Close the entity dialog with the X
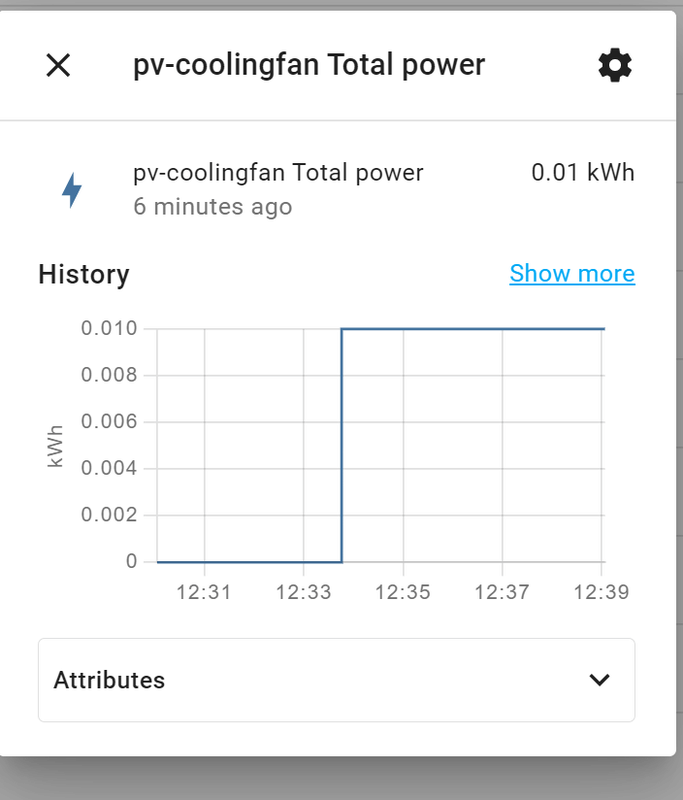Image resolution: width=683 pixels, height=800 pixels. point(58,65)
